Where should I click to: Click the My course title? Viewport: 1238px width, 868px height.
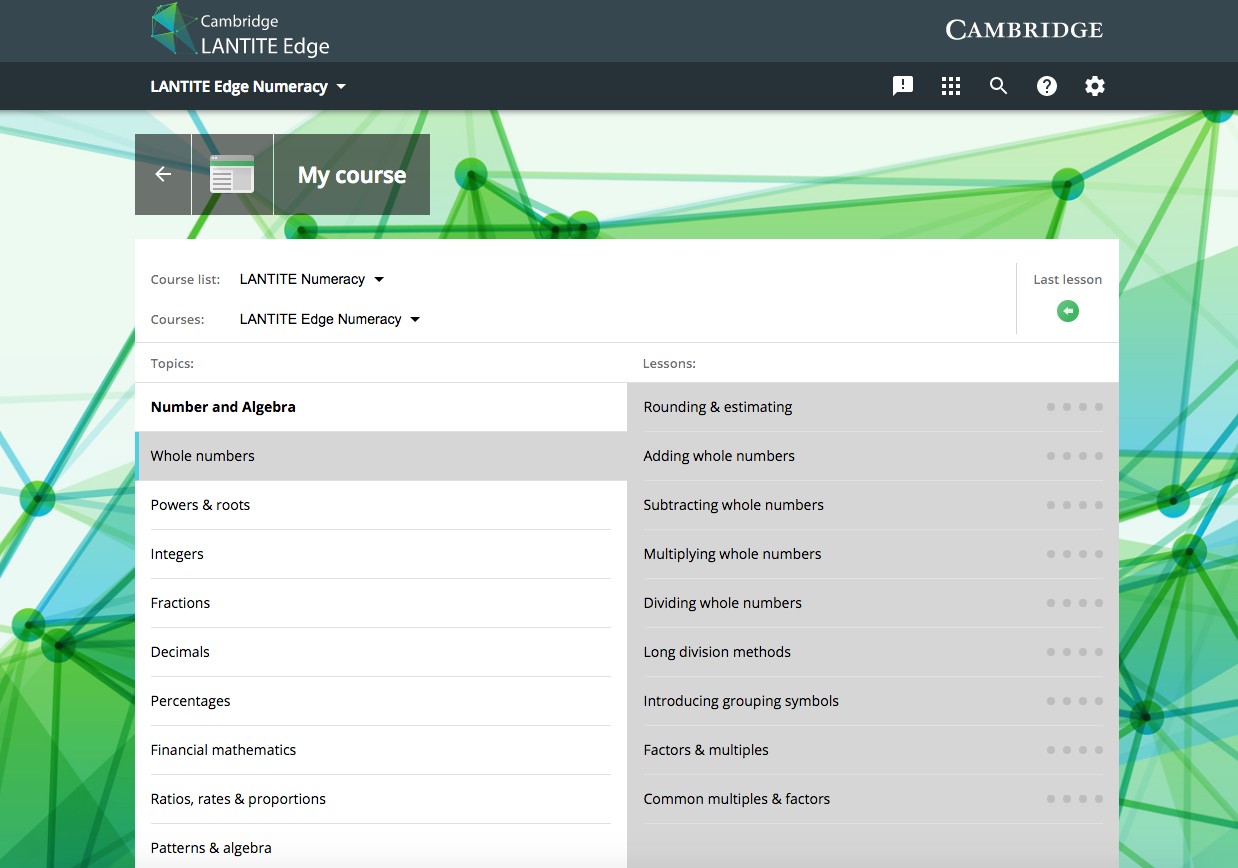(x=352, y=175)
